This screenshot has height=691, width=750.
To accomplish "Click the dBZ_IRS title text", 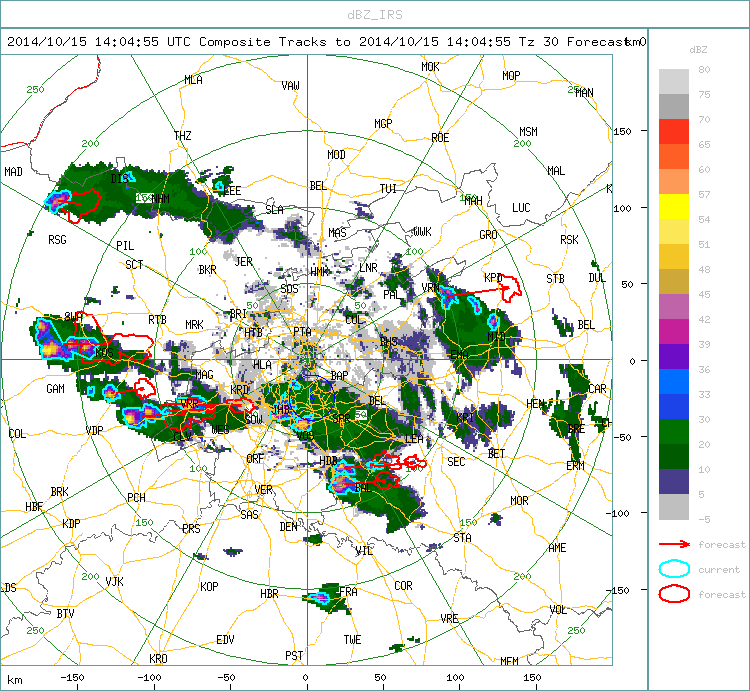I will (x=375, y=15).
